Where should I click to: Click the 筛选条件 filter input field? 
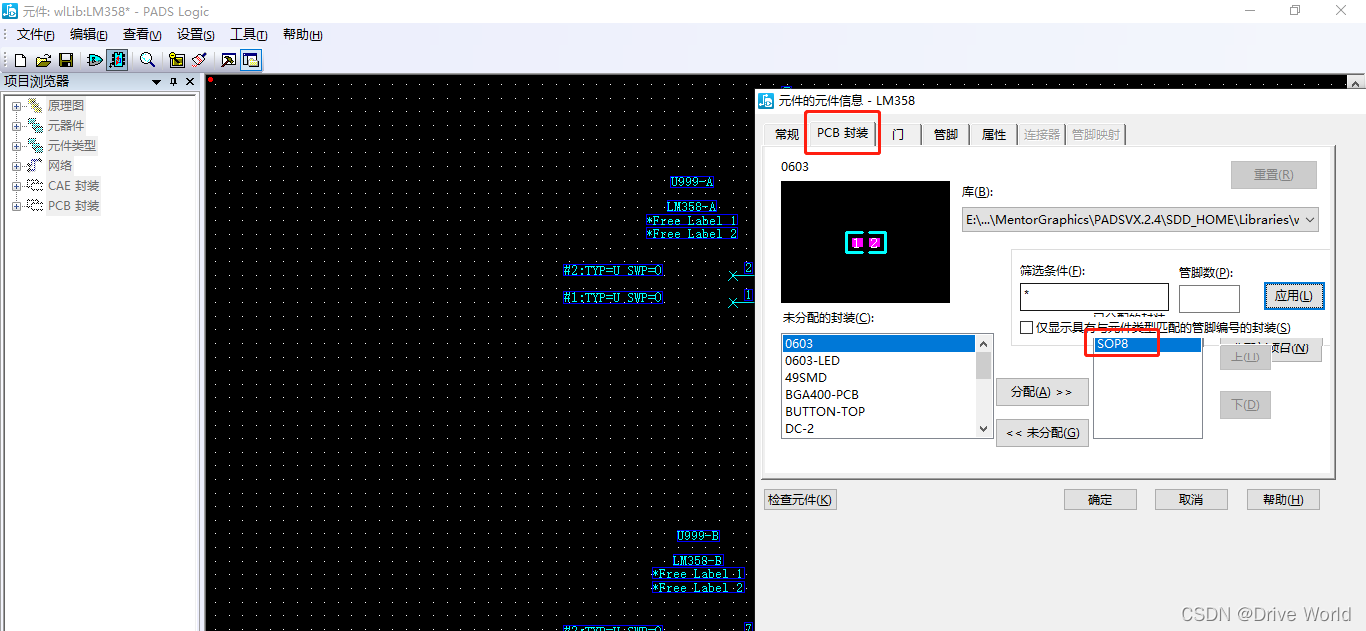pyautogui.click(x=1094, y=297)
